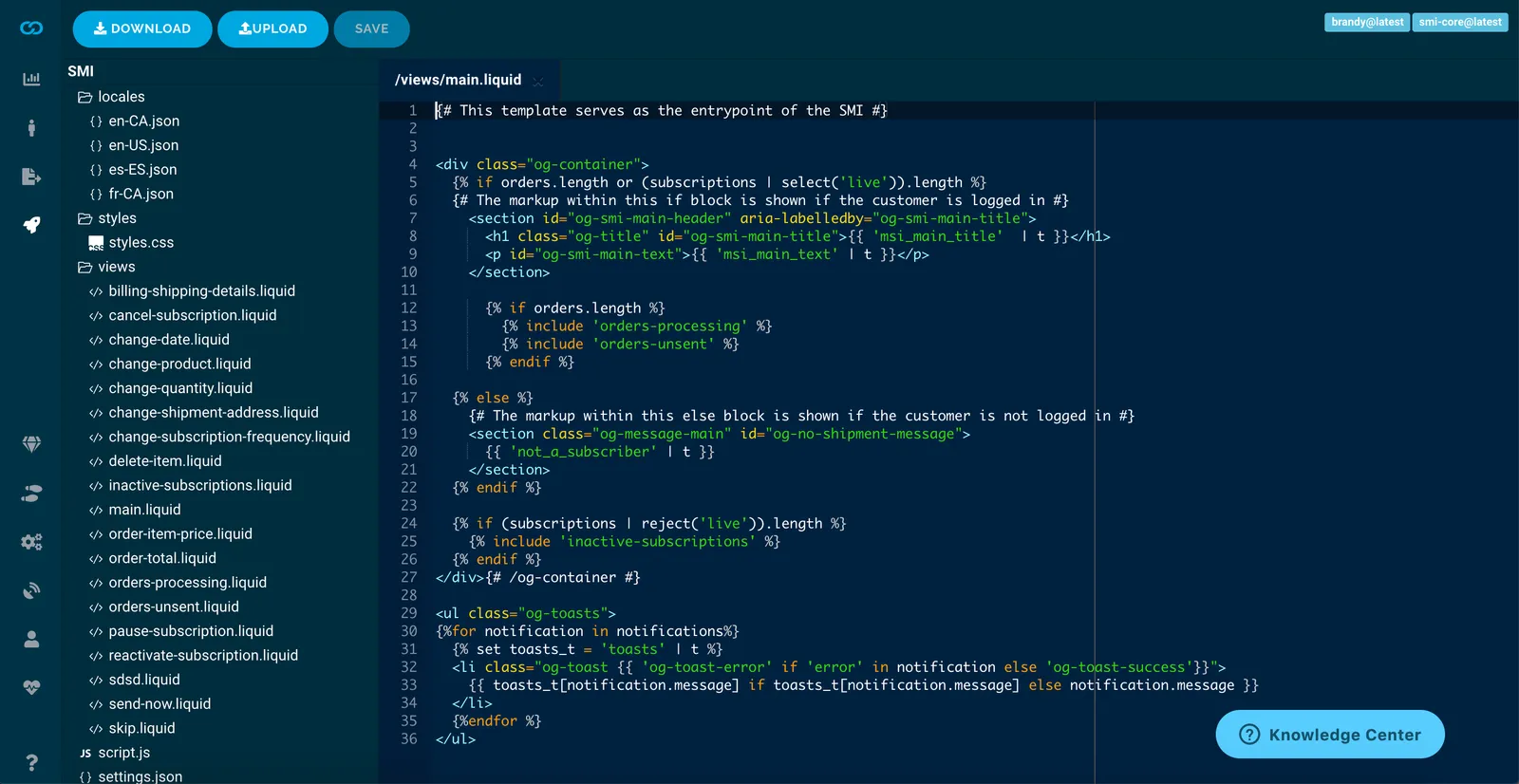Open cancel-subscription.liquid file
This screenshot has width=1519, height=784.
pyautogui.click(x=182, y=315)
